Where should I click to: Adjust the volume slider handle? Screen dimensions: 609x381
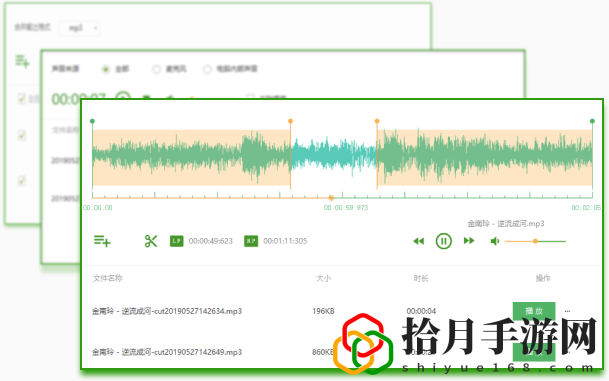[535, 241]
